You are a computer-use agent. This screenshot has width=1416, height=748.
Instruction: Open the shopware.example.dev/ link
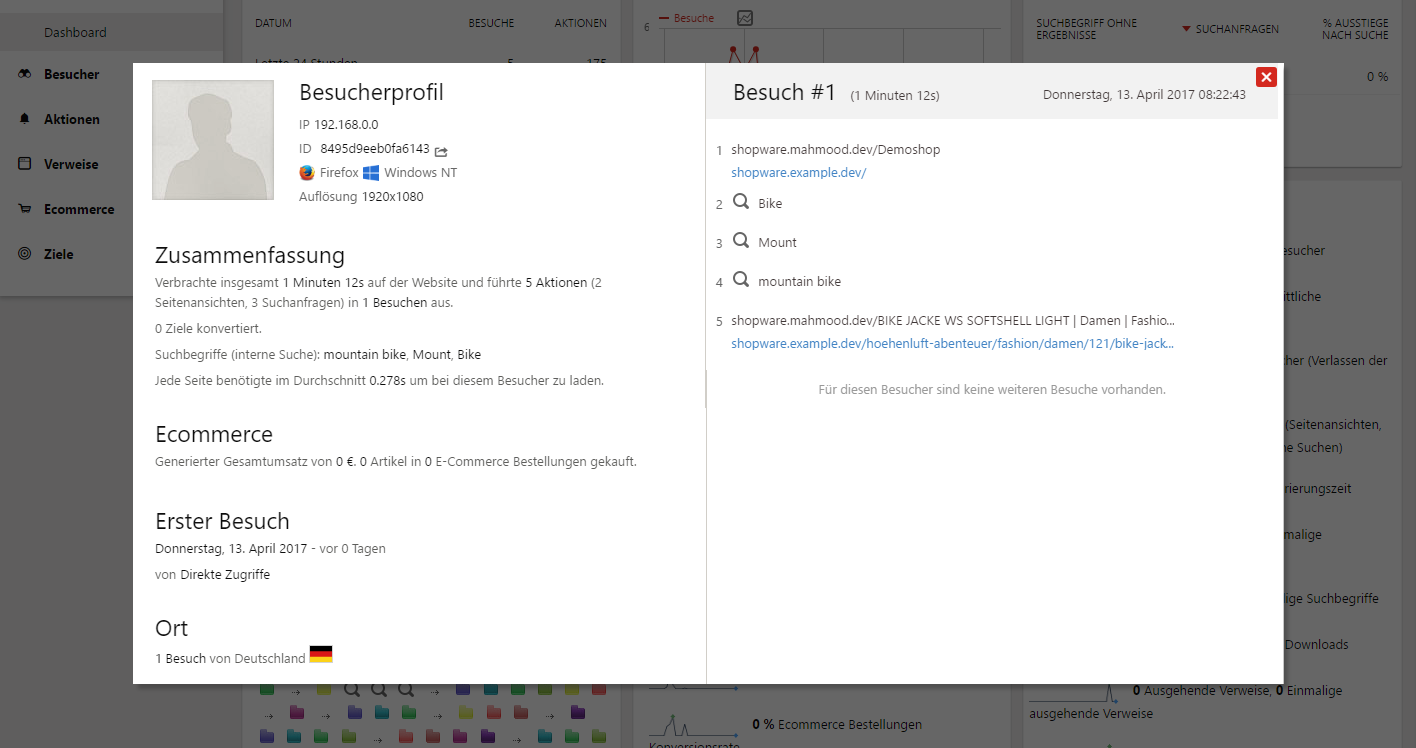click(x=798, y=172)
